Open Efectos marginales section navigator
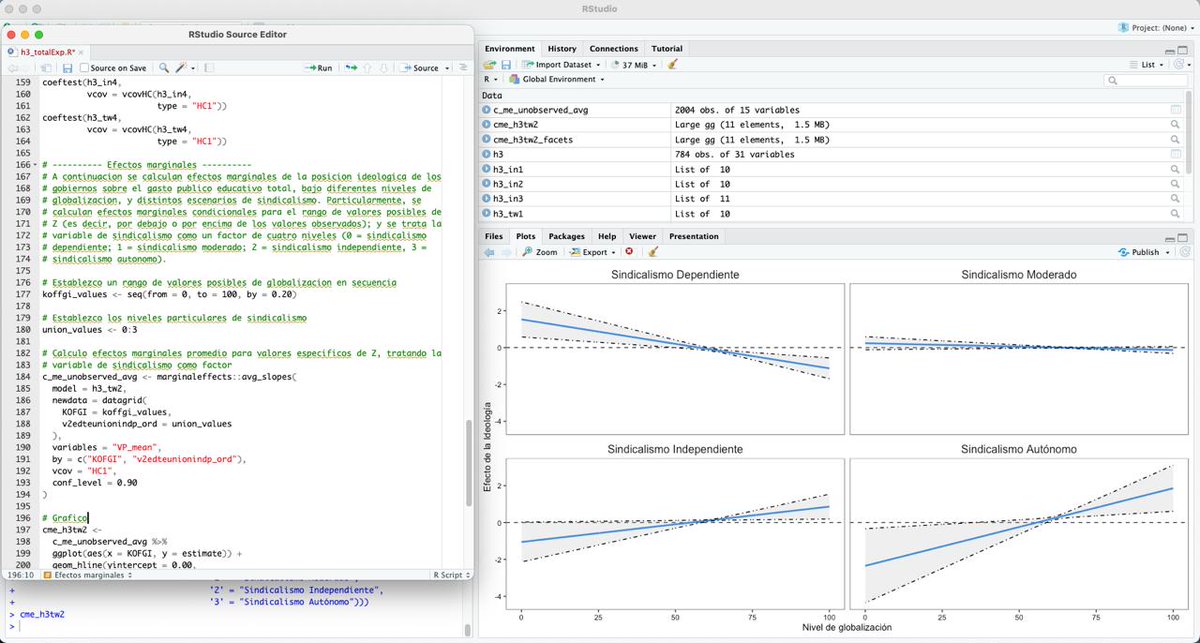 click(88, 576)
